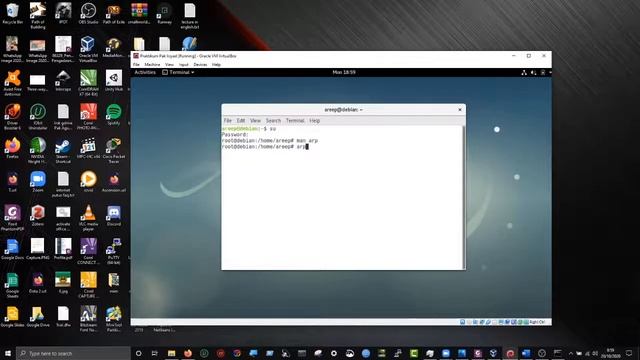
Task: Open the Profile.pdf file icon
Action: [63, 249]
